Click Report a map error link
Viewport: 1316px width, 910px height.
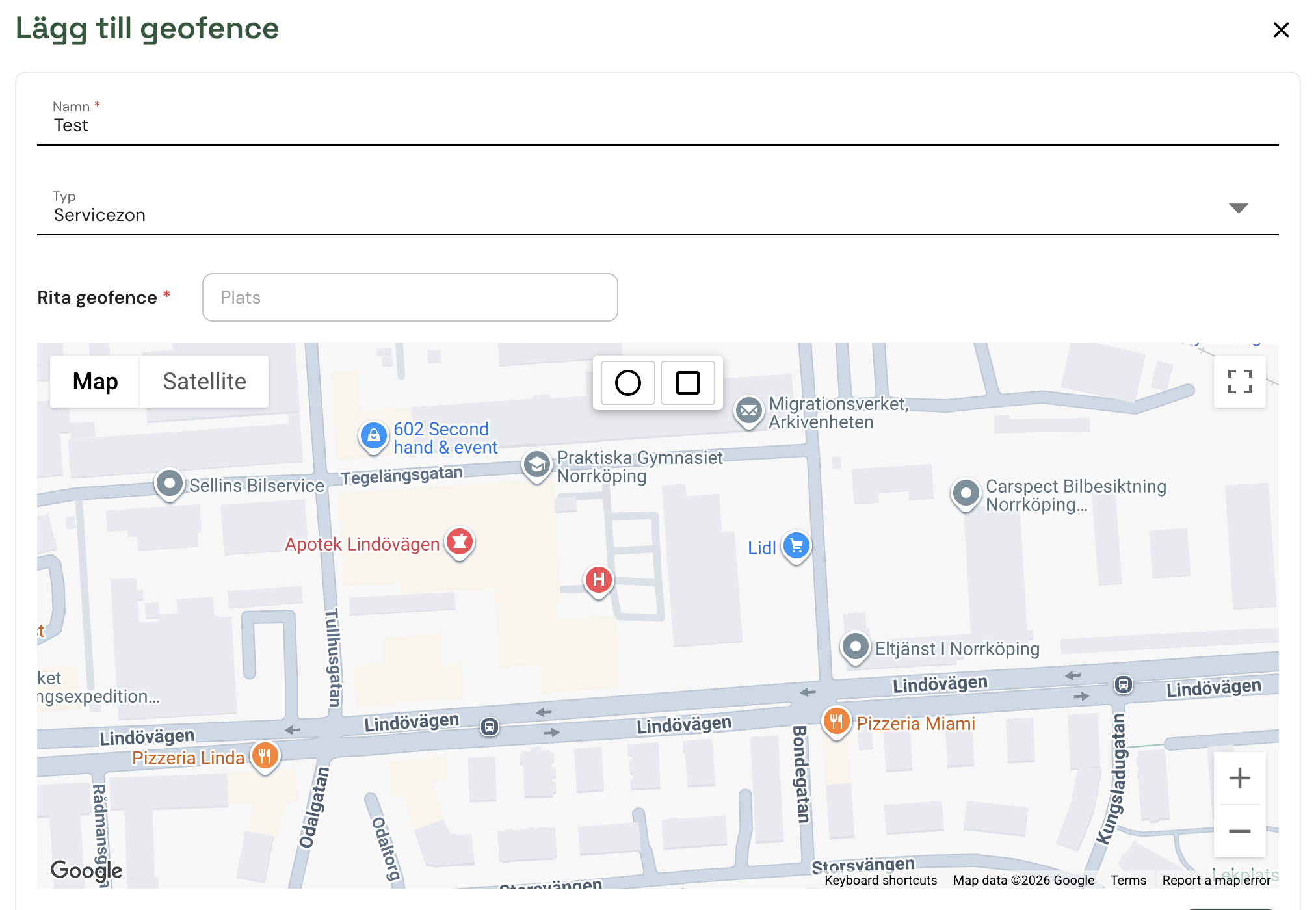pos(1216,880)
